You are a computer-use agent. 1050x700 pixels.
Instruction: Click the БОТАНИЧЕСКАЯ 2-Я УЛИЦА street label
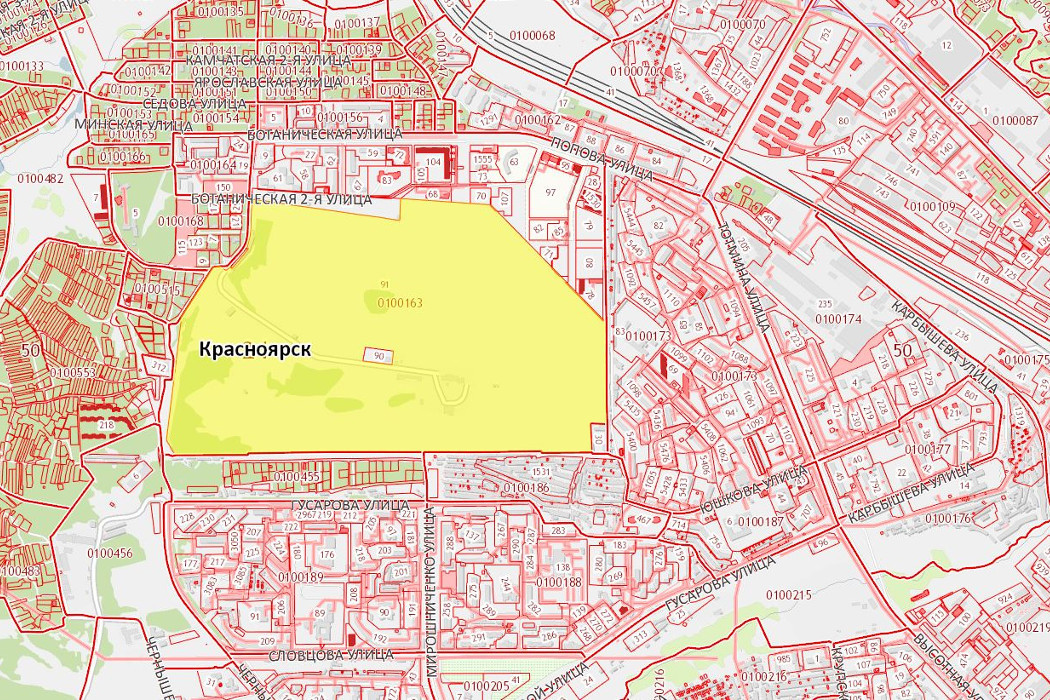(x=281, y=199)
